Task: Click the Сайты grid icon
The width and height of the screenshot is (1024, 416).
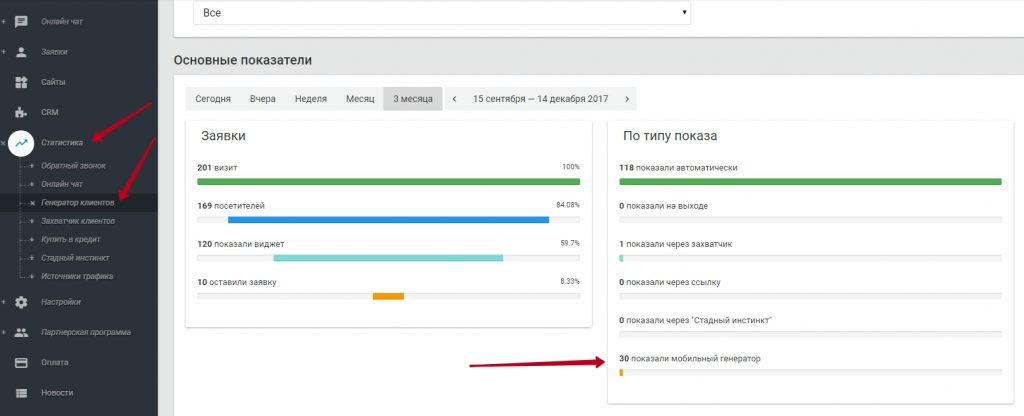Action: [x=22, y=82]
